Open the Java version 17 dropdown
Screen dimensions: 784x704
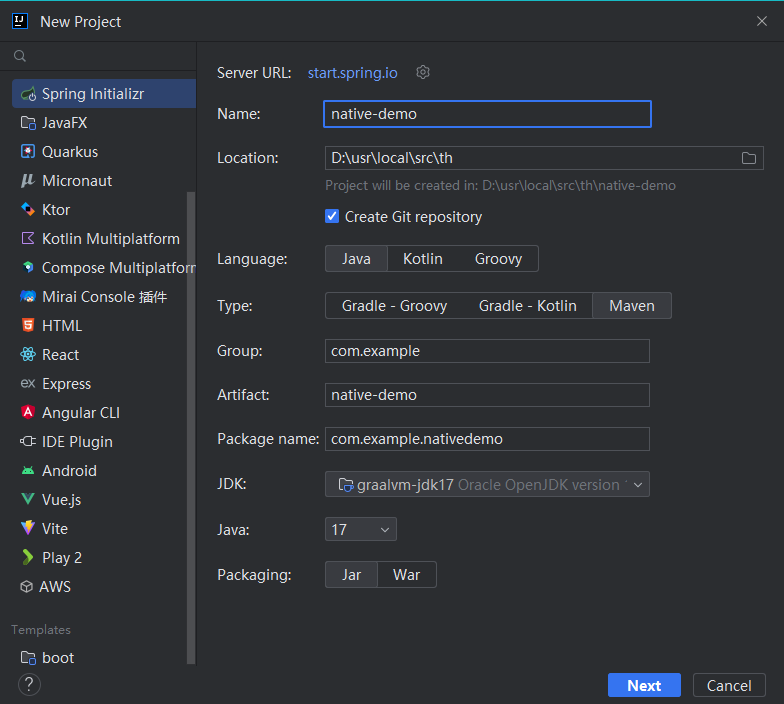[360, 530]
